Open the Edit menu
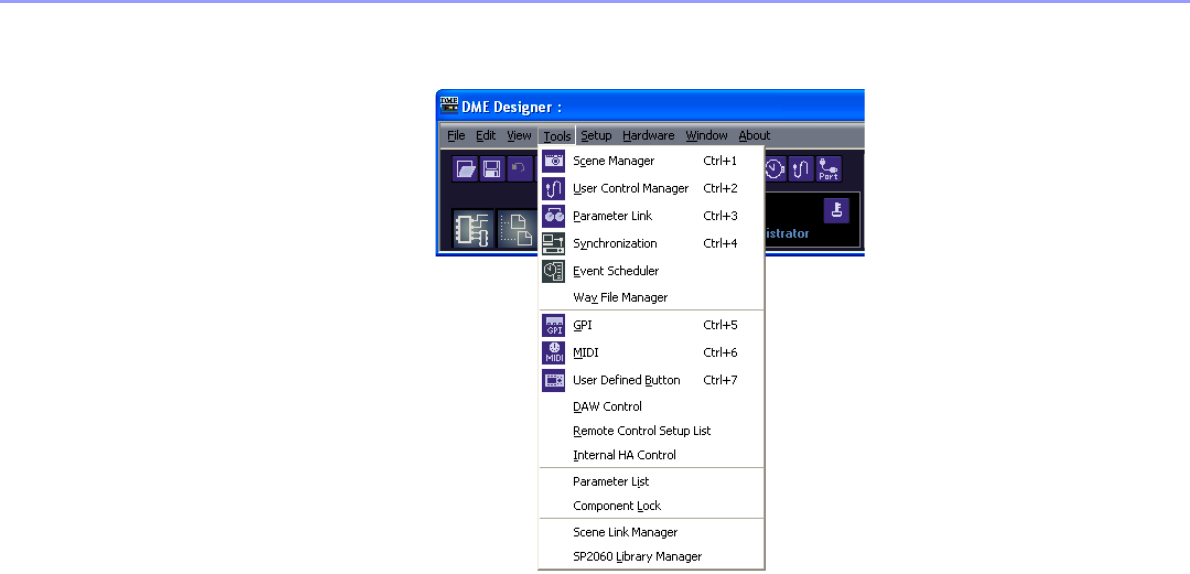This screenshot has width=1190, height=574. pos(486,136)
